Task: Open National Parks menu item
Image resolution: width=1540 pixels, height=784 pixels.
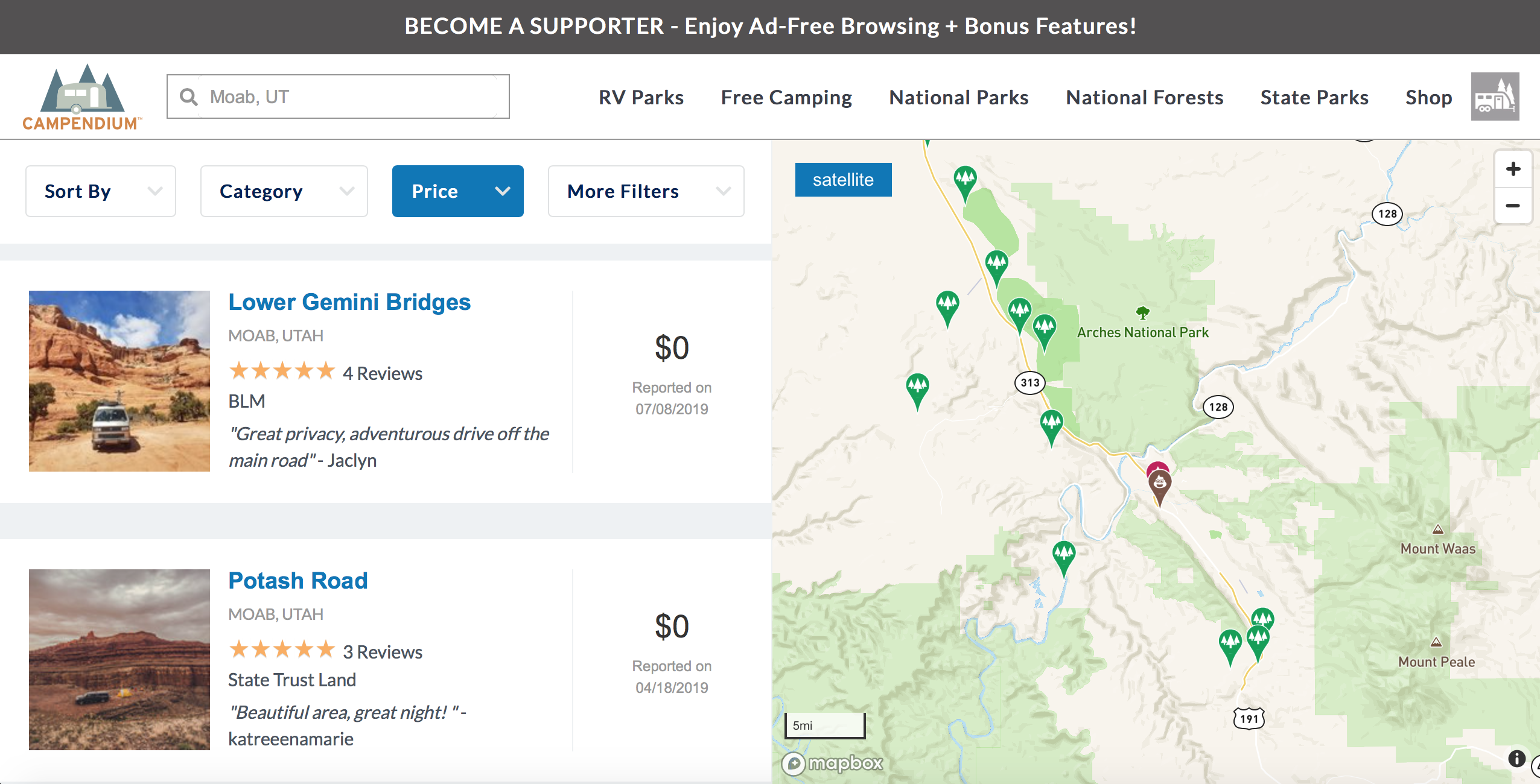Action: (x=959, y=98)
